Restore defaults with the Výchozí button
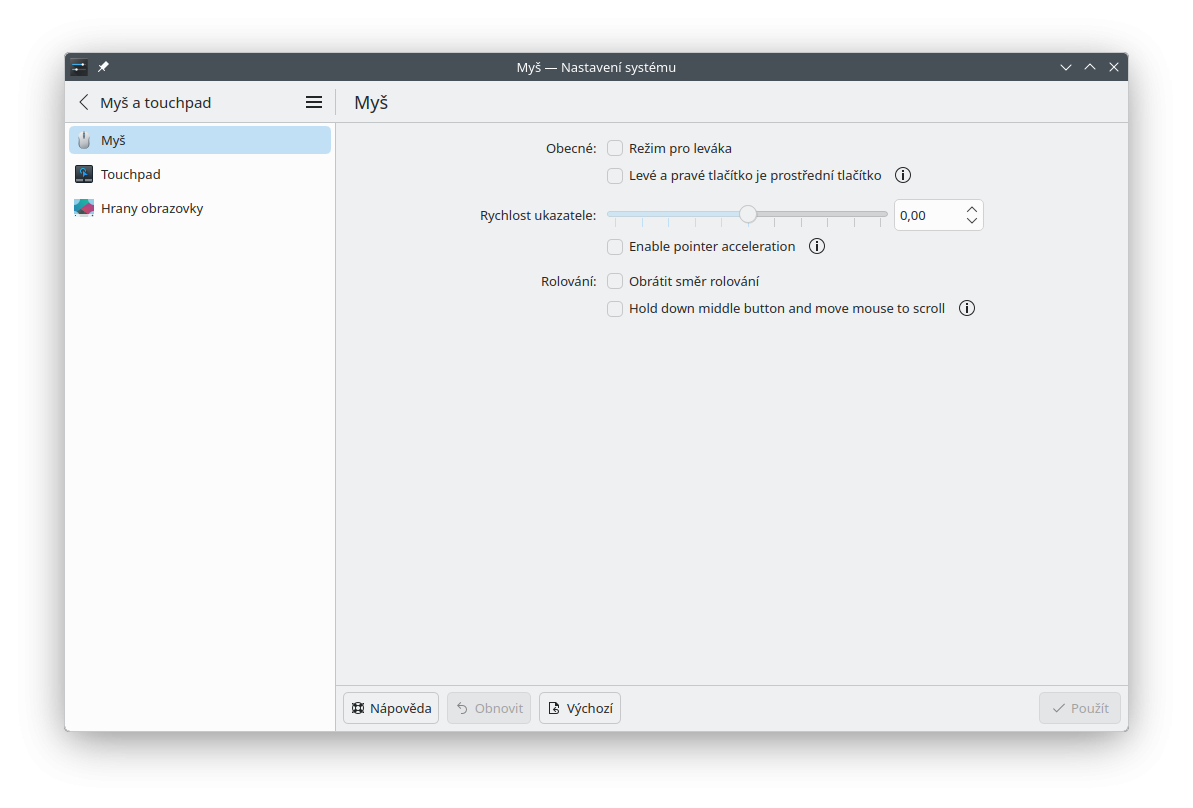This screenshot has width=1193, height=808. pos(580,708)
